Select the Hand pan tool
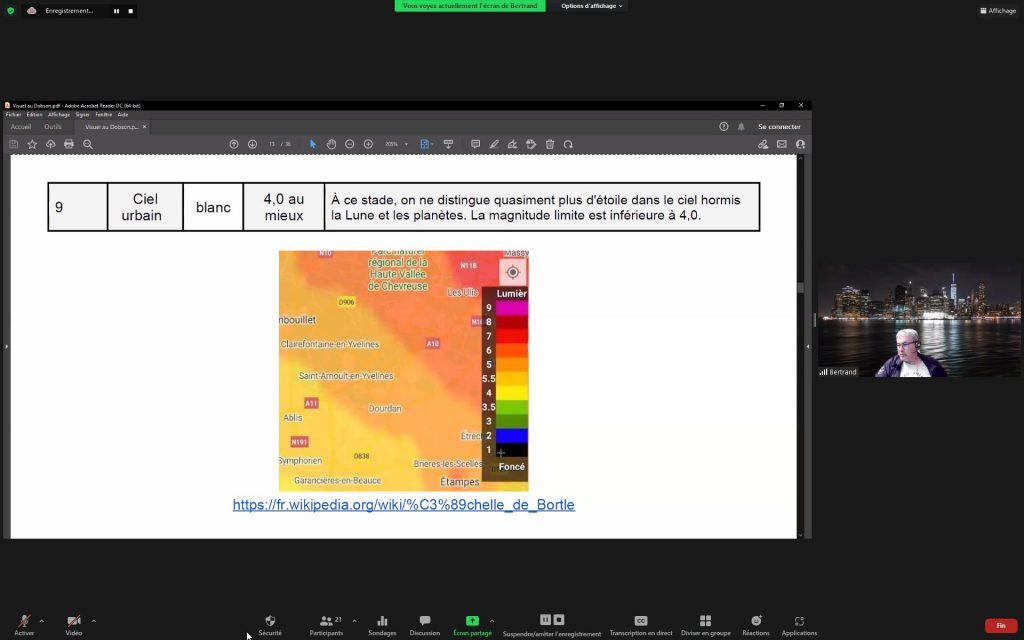 point(331,144)
